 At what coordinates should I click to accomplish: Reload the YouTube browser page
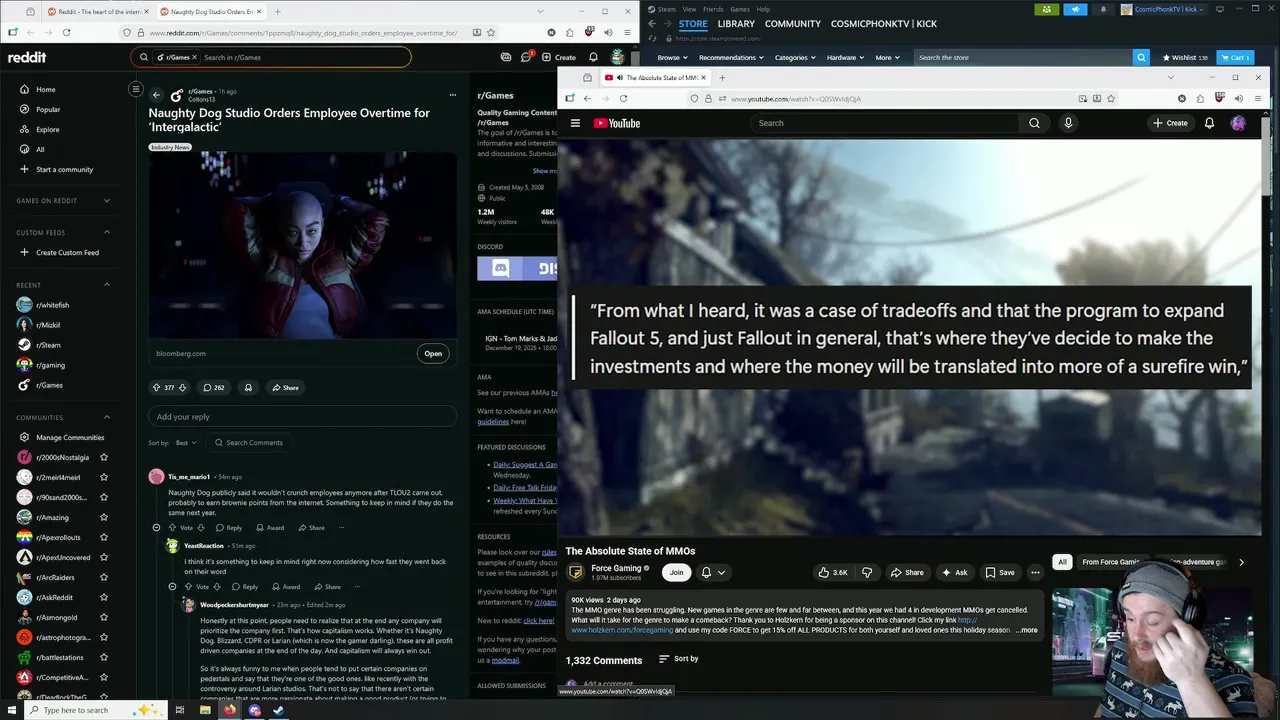[x=623, y=98]
